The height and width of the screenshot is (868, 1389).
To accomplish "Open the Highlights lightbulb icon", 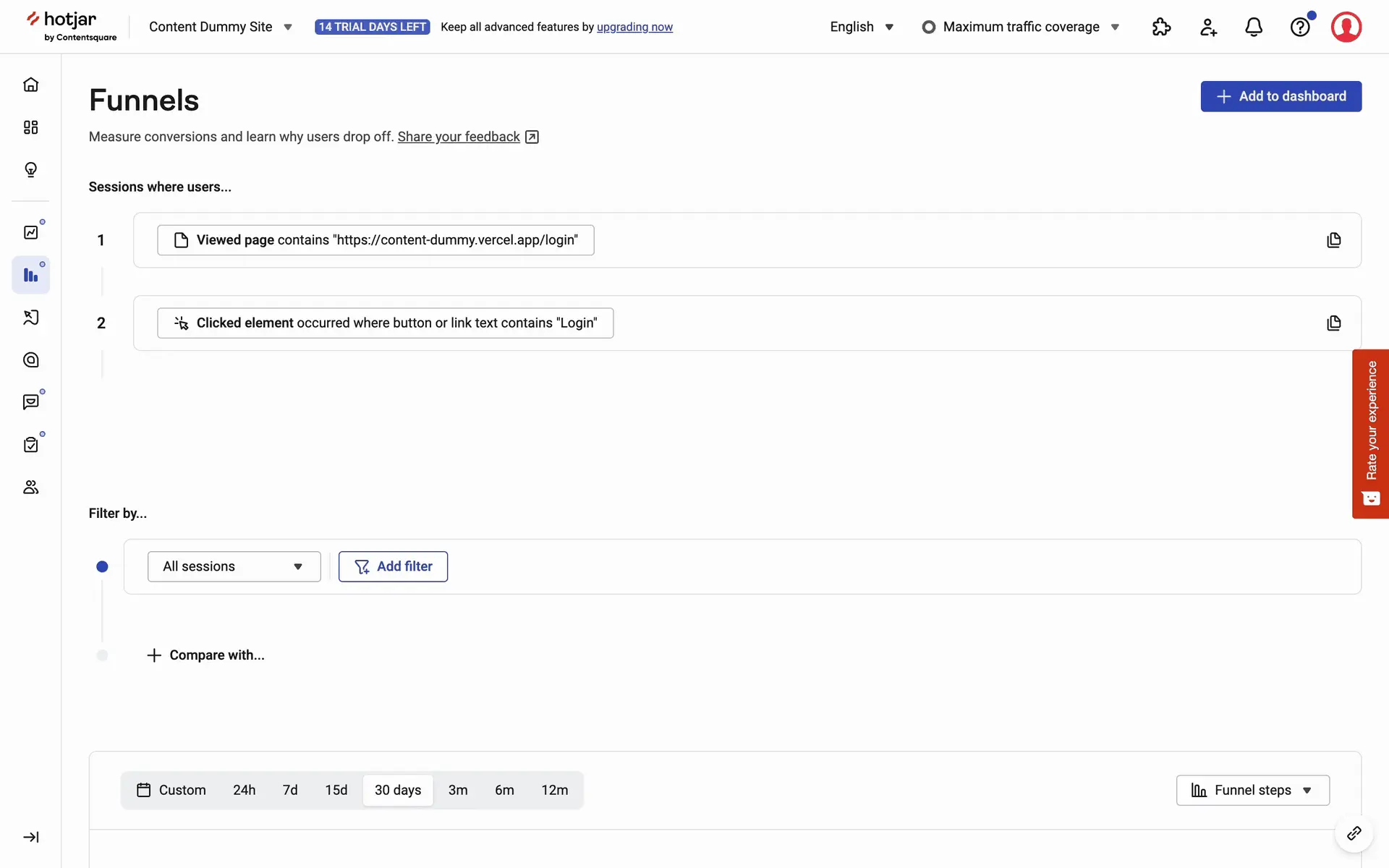I will point(30,170).
